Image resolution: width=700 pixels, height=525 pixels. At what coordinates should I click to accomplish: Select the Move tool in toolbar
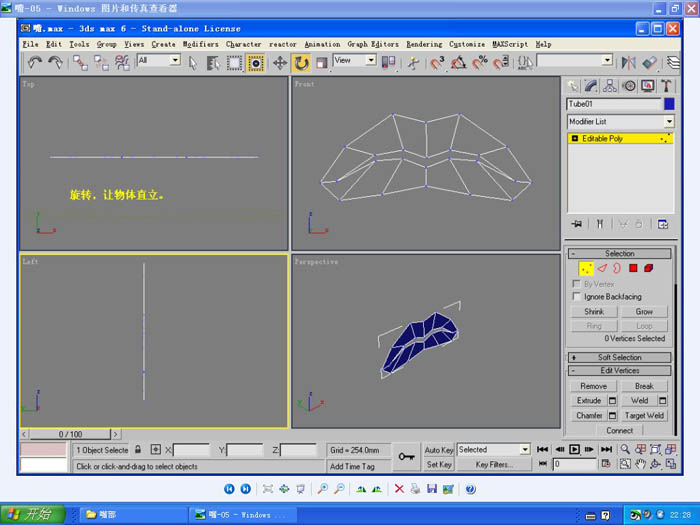click(279, 62)
